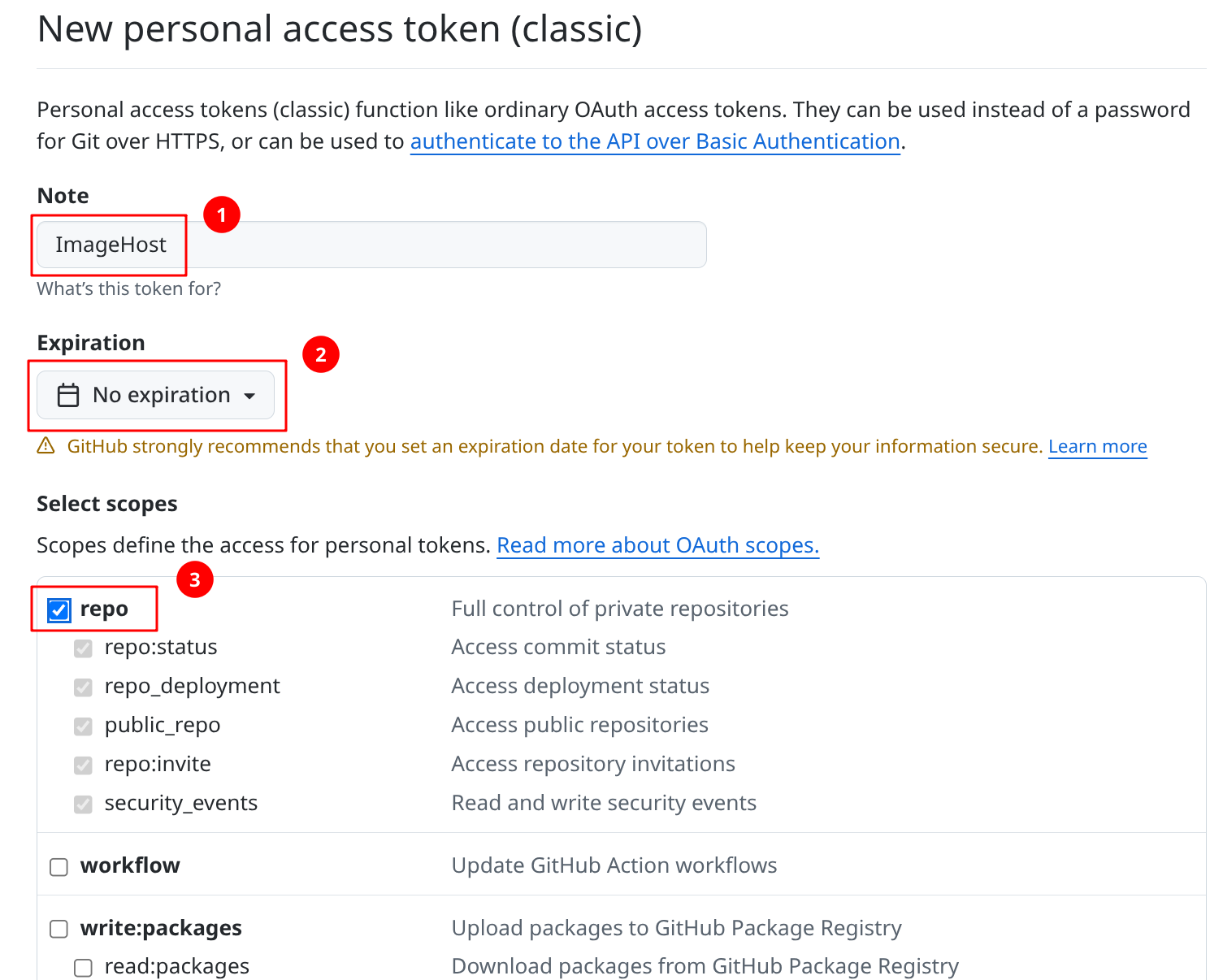Viewport: 1223px width, 980px height.
Task: Toggle the repo:status sub-scope checkbox
Action: click(83, 648)
